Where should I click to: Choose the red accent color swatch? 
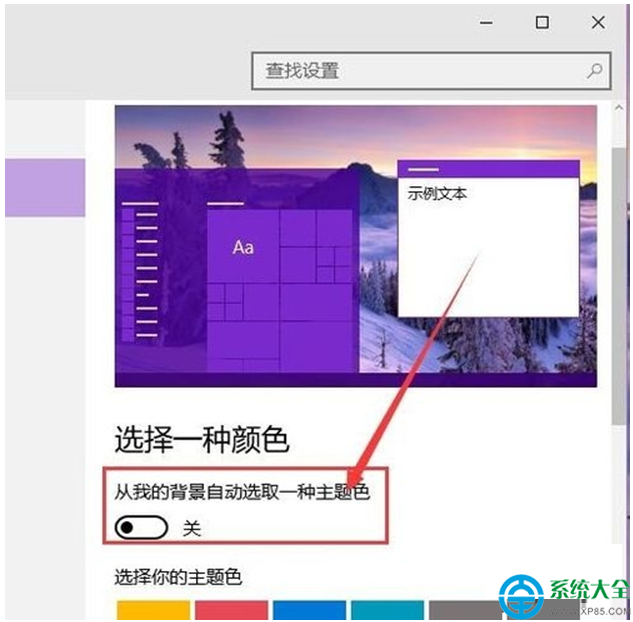click(231, 610)
